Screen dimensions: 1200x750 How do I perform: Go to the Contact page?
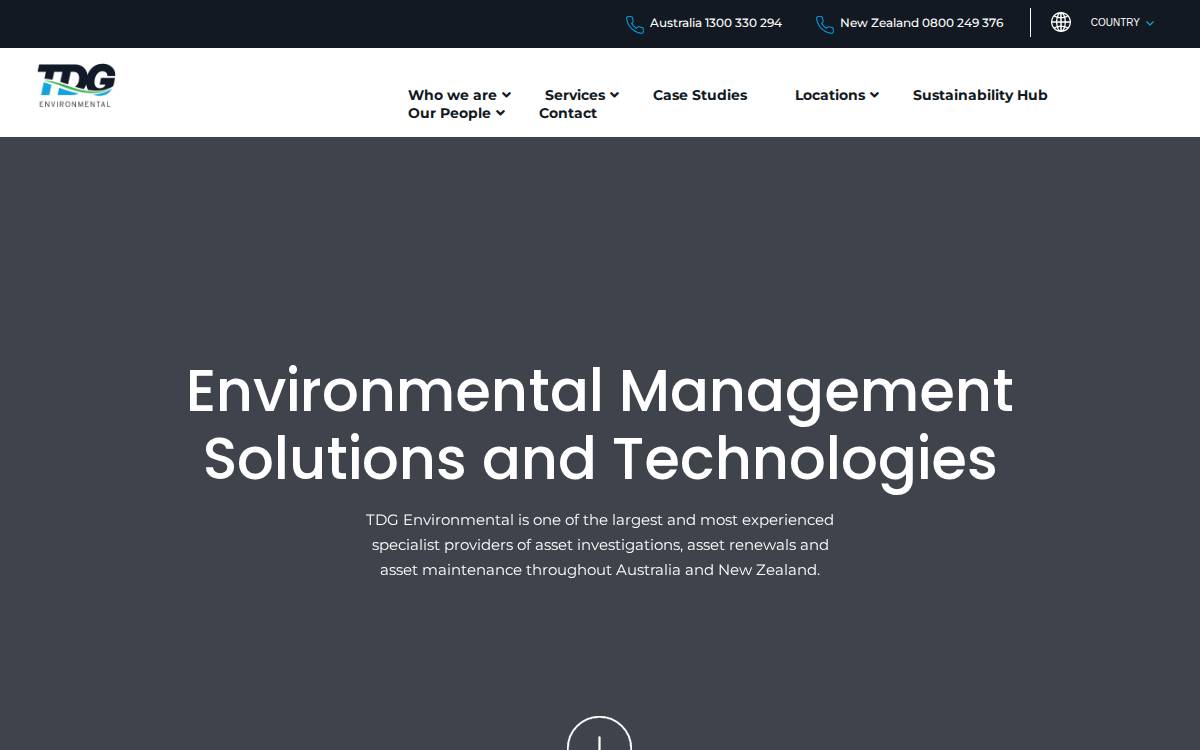coord(568,113)
